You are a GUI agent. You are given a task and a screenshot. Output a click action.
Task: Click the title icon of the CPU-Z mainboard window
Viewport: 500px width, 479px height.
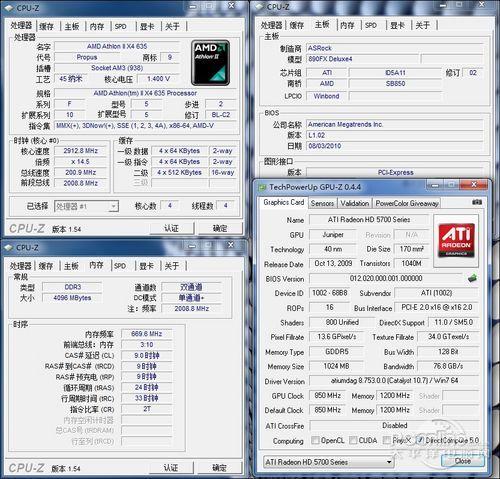[259, 7]
